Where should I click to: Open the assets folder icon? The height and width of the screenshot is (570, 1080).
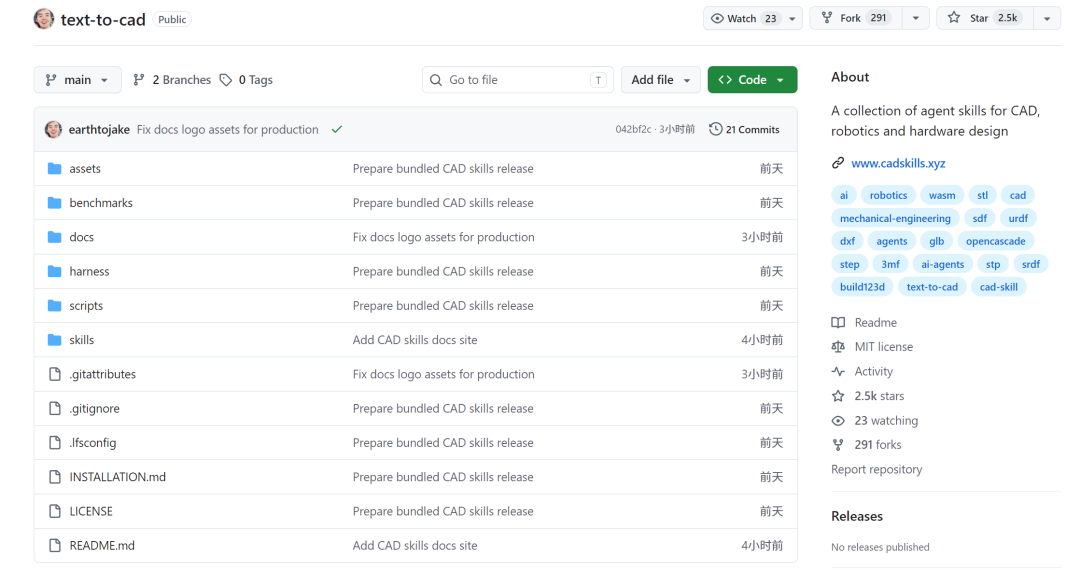coord(54,169)
